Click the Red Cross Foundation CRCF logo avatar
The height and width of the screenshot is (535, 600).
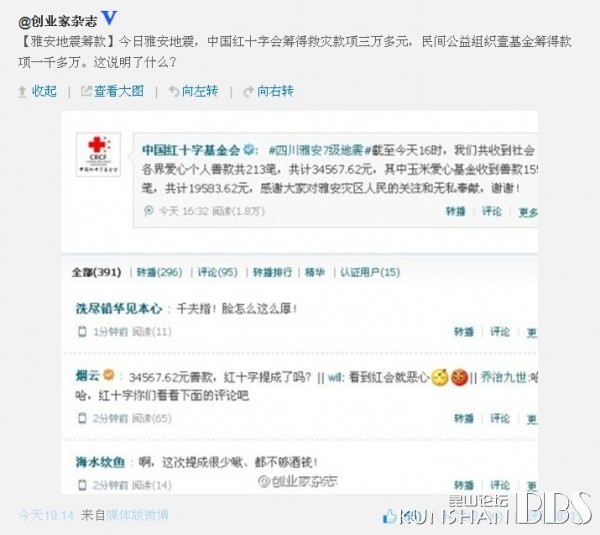point(98,154)
